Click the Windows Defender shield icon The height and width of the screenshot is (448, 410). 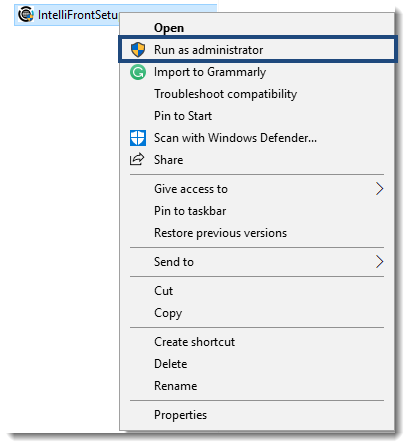[x=138, y=138]
